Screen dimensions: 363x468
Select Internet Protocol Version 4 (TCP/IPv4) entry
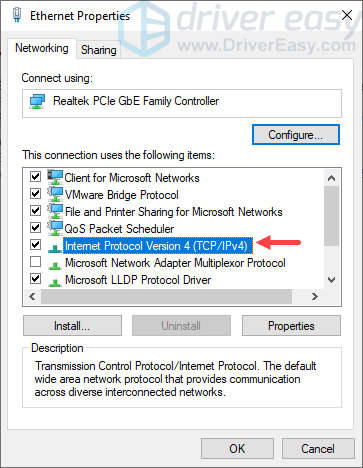(158, 246)
